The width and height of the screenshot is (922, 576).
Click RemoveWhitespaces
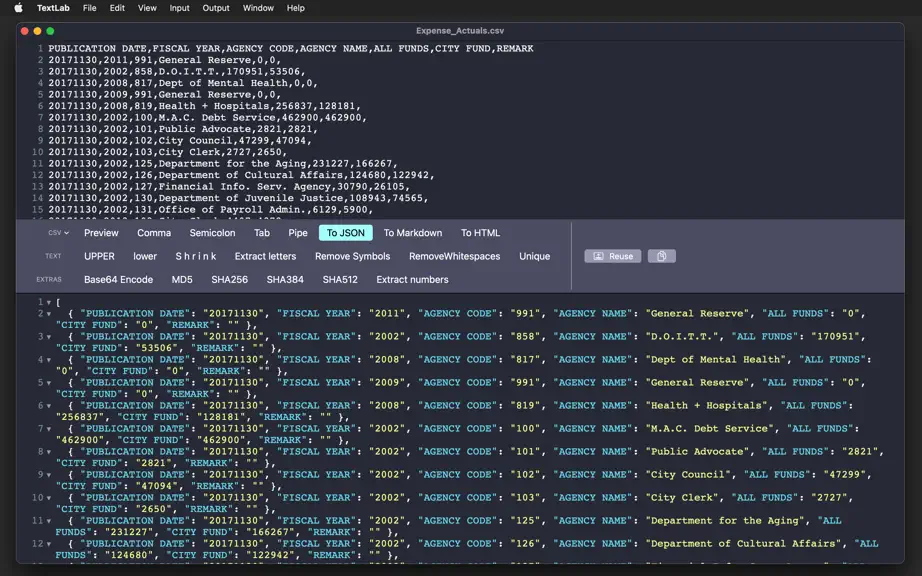pos(455,256)
